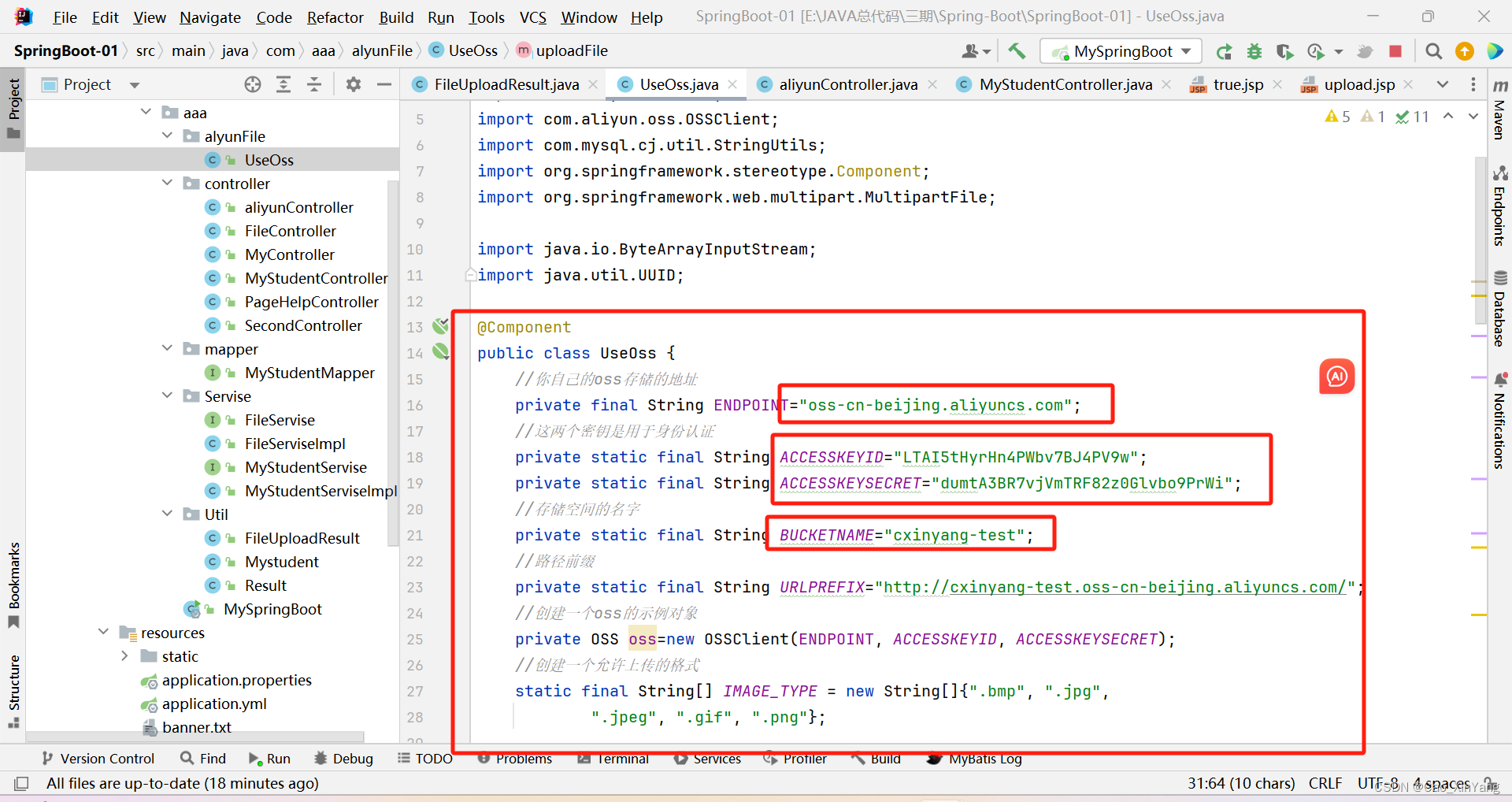
Task: Click the editor vertical scrollbar thumb
Action: tap(1480, 240)
